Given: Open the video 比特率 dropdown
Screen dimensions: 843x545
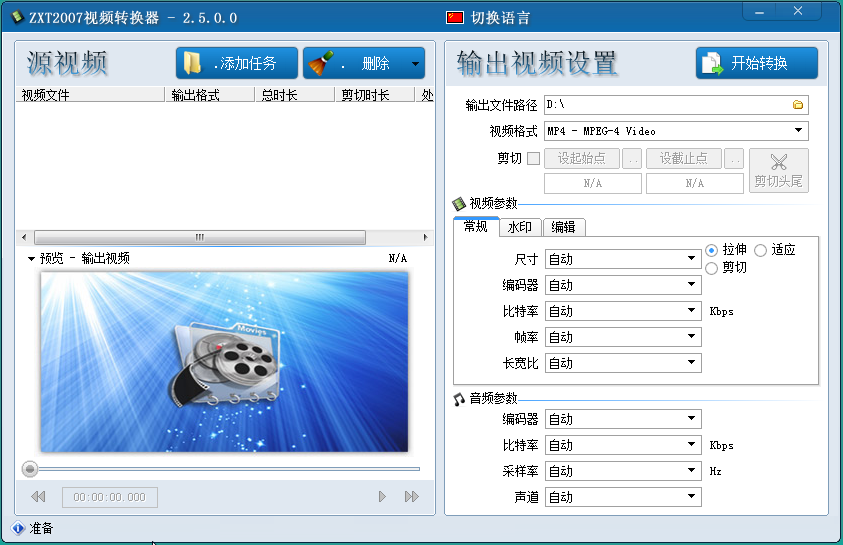Looking at the screenshot, I should click(623, 311).
